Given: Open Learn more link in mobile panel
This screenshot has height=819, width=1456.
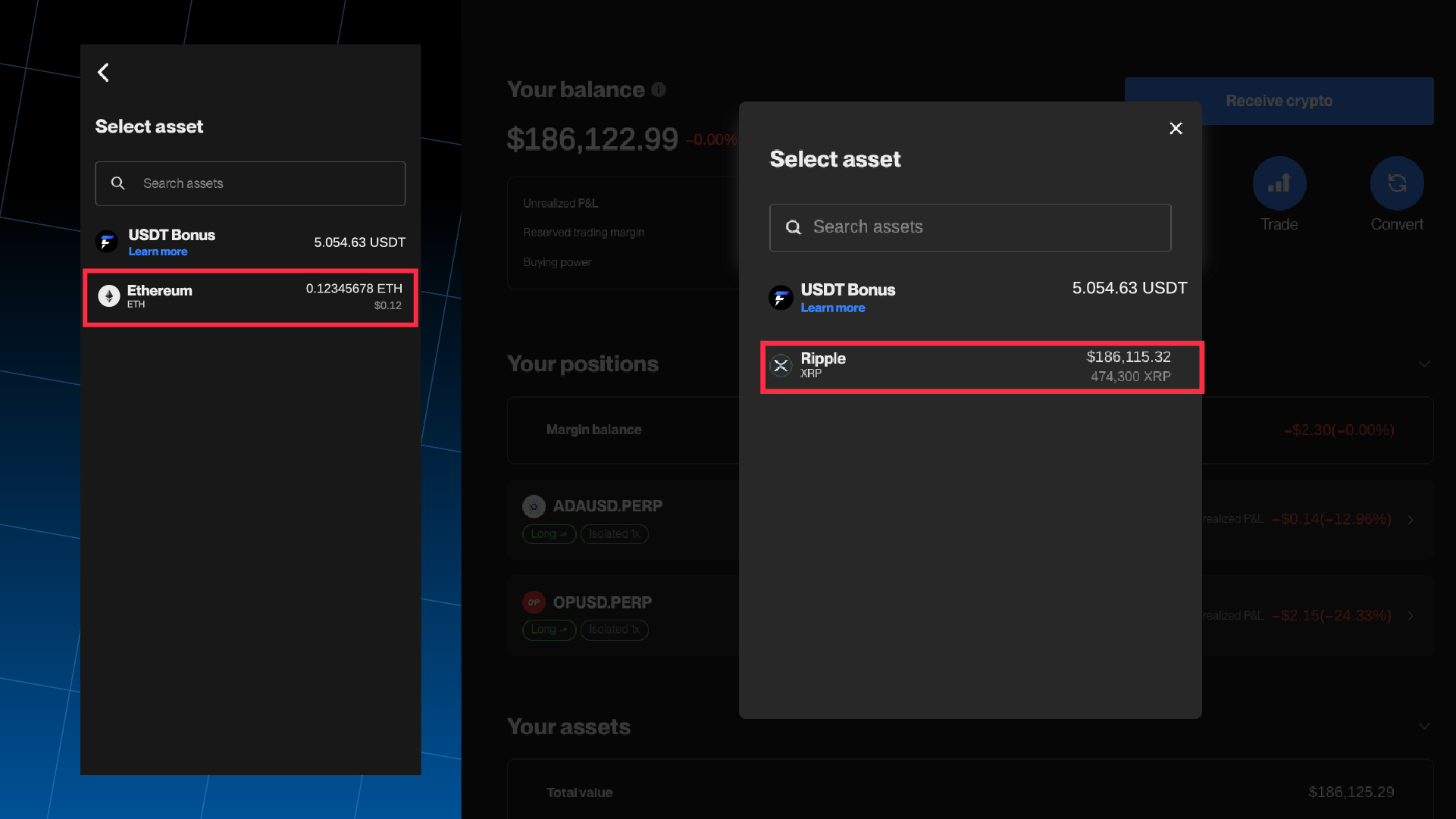Looking at the screenshot, I should tap(158, 252).
